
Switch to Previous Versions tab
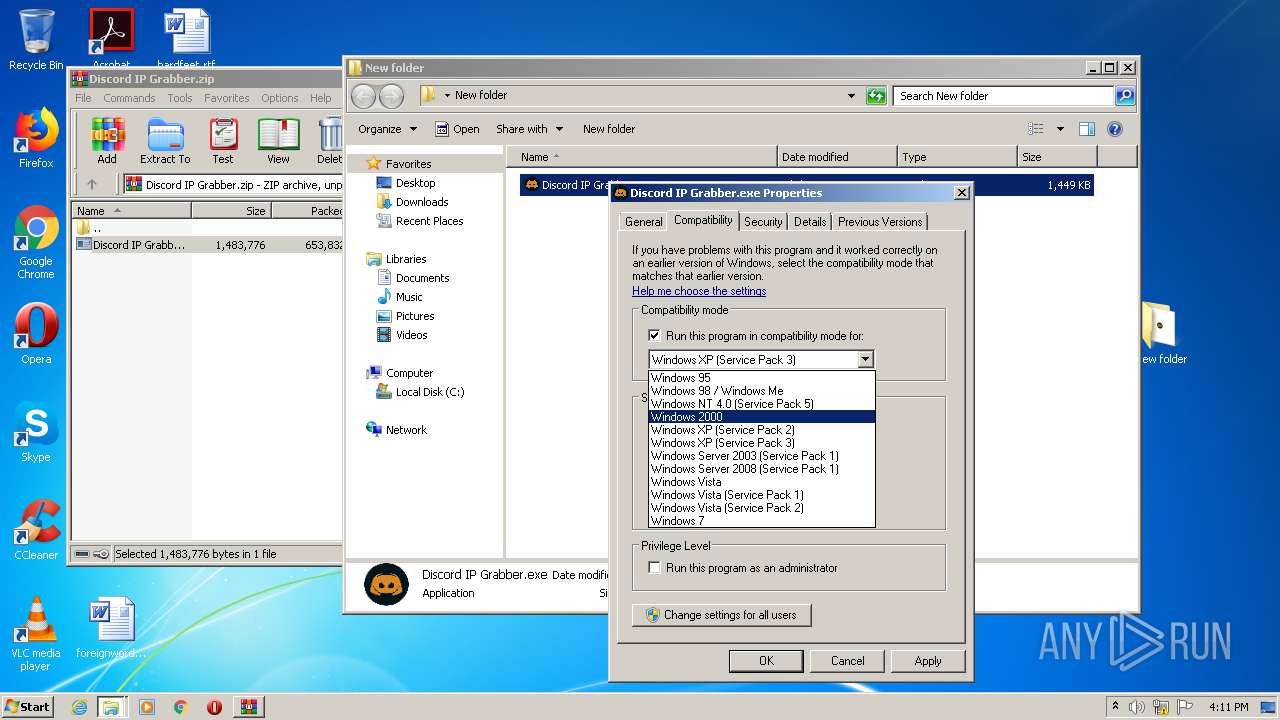coord(880,222)
